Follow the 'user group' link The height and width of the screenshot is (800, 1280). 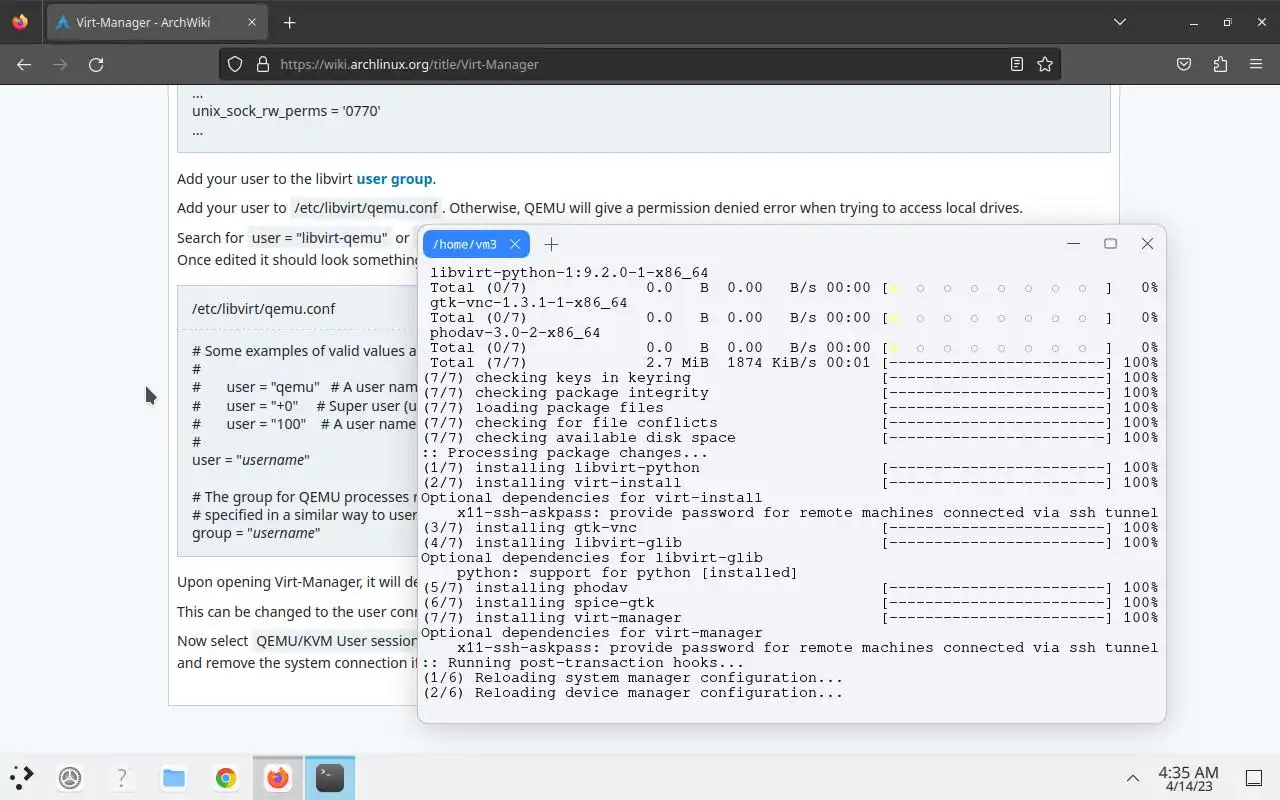pos(394,179)
